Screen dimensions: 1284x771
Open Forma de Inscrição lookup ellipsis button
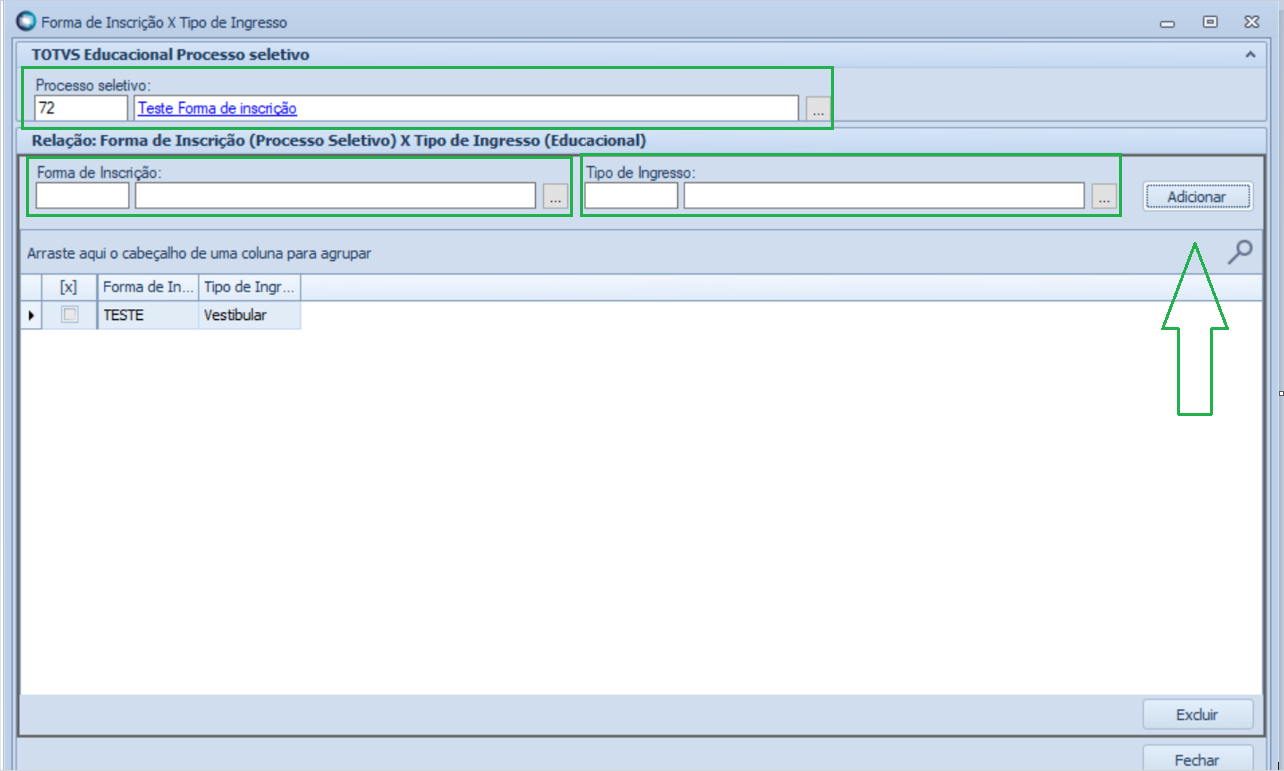point(555,196)
